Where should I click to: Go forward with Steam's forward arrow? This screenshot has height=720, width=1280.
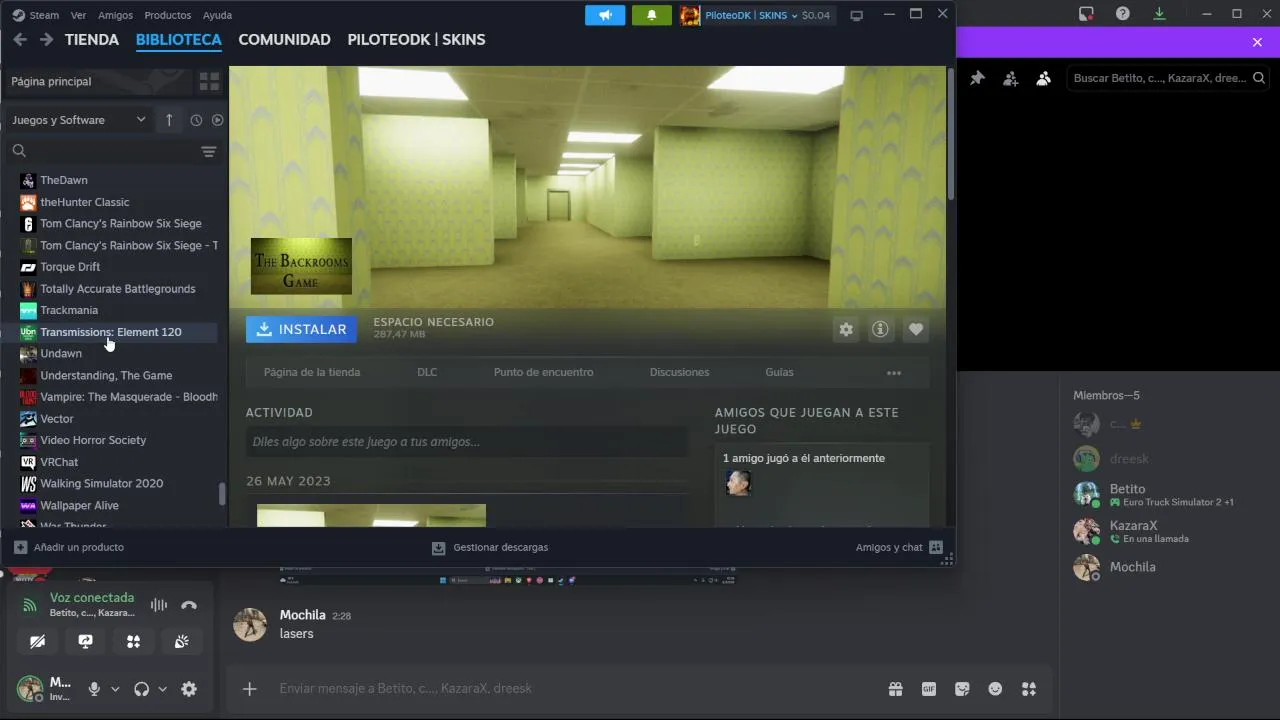(x=46, y=39)
